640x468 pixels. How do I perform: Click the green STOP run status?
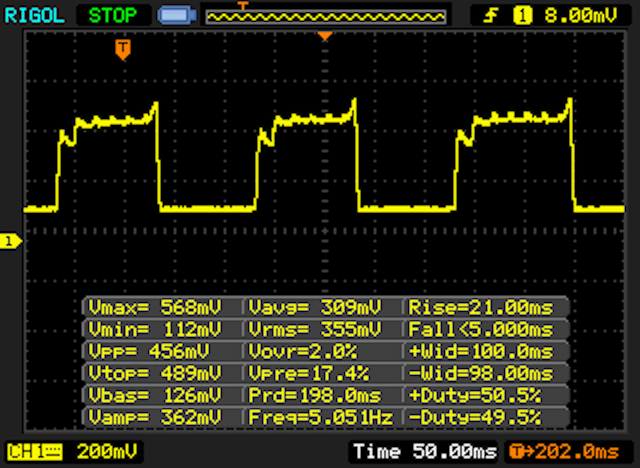(x=113, y=16)
